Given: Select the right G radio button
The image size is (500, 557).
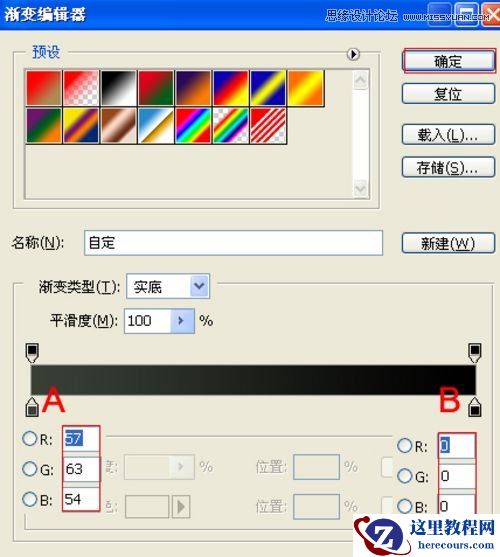Looking at the screenshot, I should click(x=404, y=476).
